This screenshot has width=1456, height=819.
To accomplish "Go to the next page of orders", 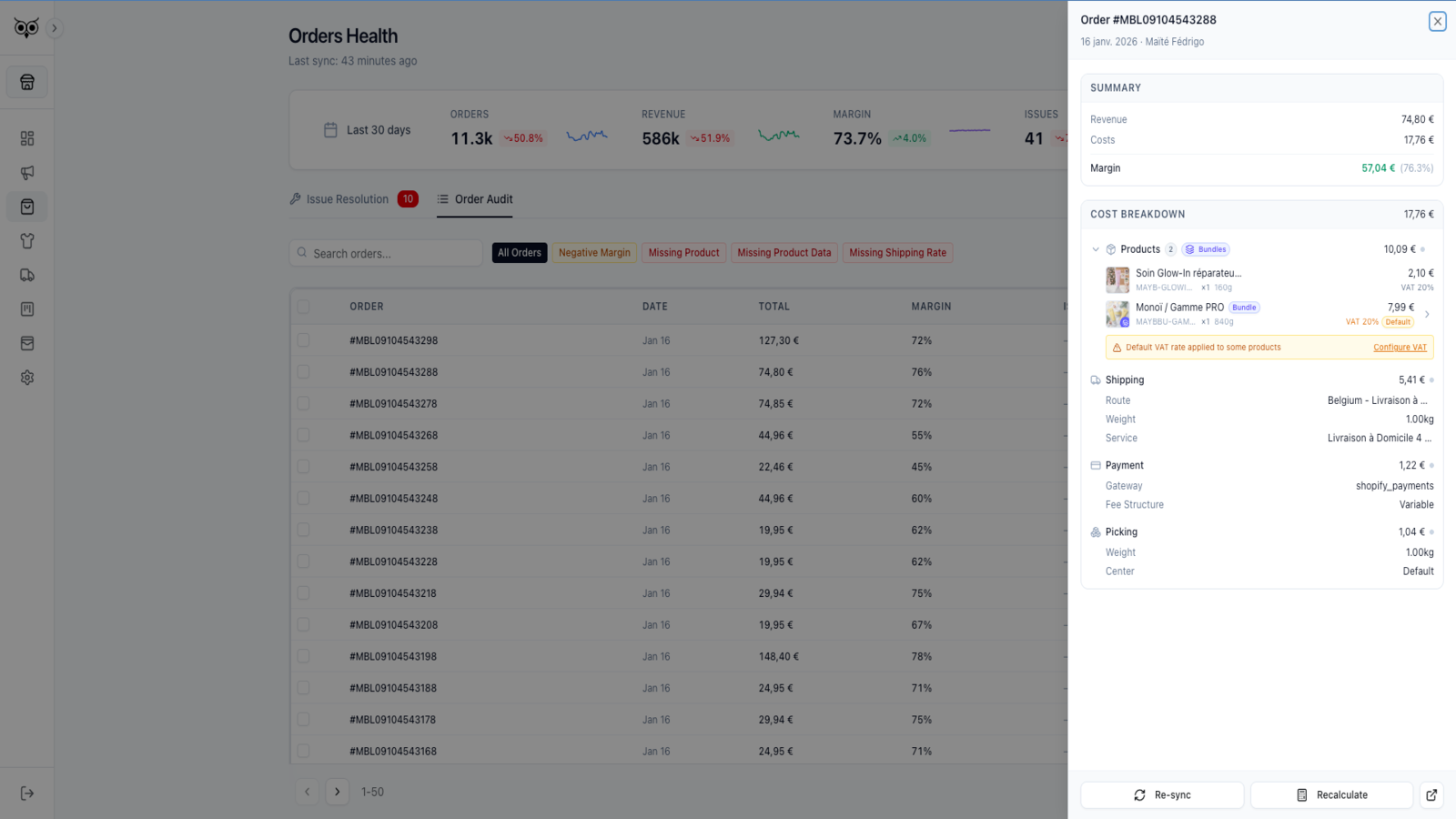I will click(x=338, y=792).
